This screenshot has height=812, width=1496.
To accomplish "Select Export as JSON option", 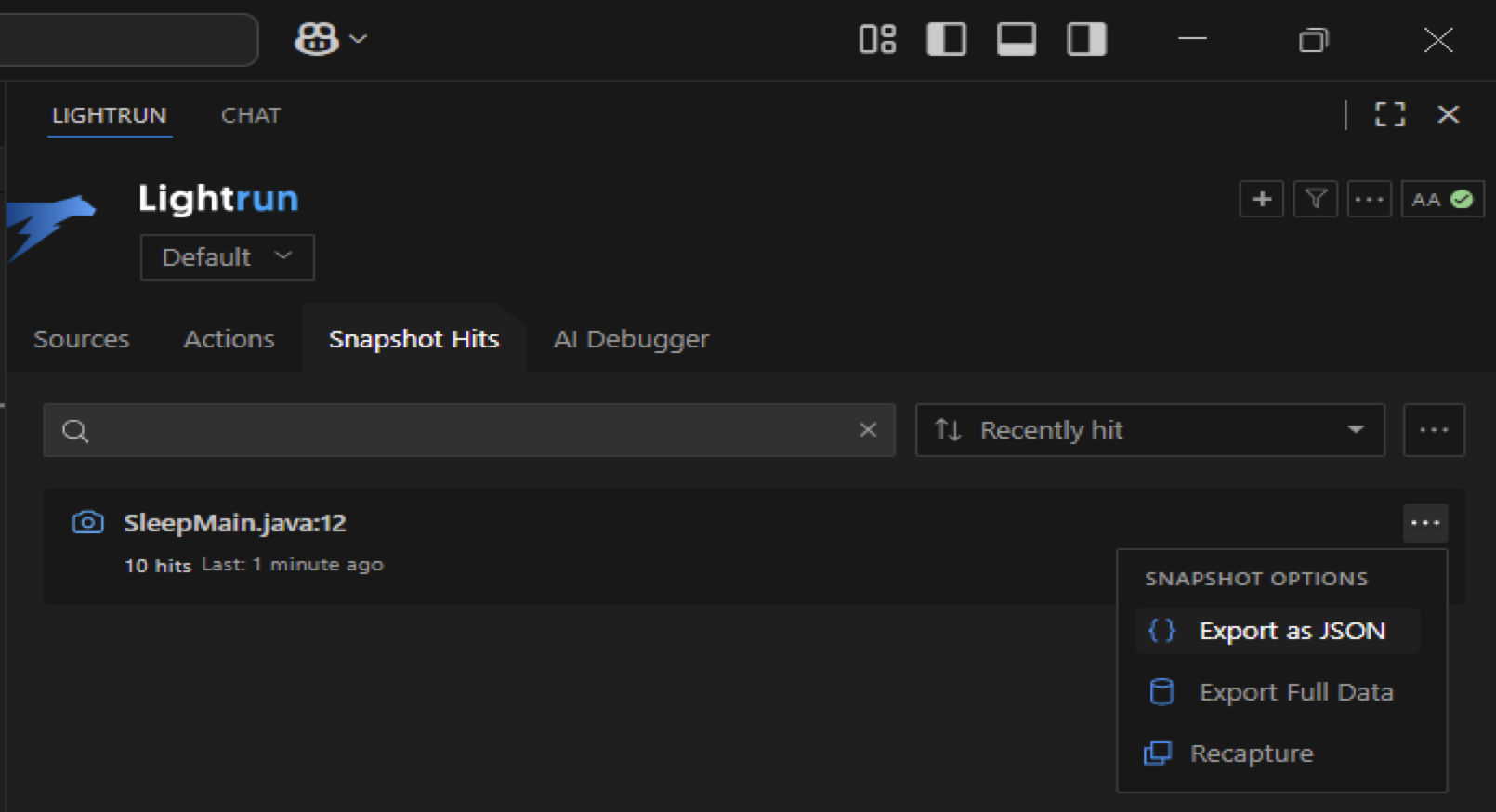I will point(1291,631).
